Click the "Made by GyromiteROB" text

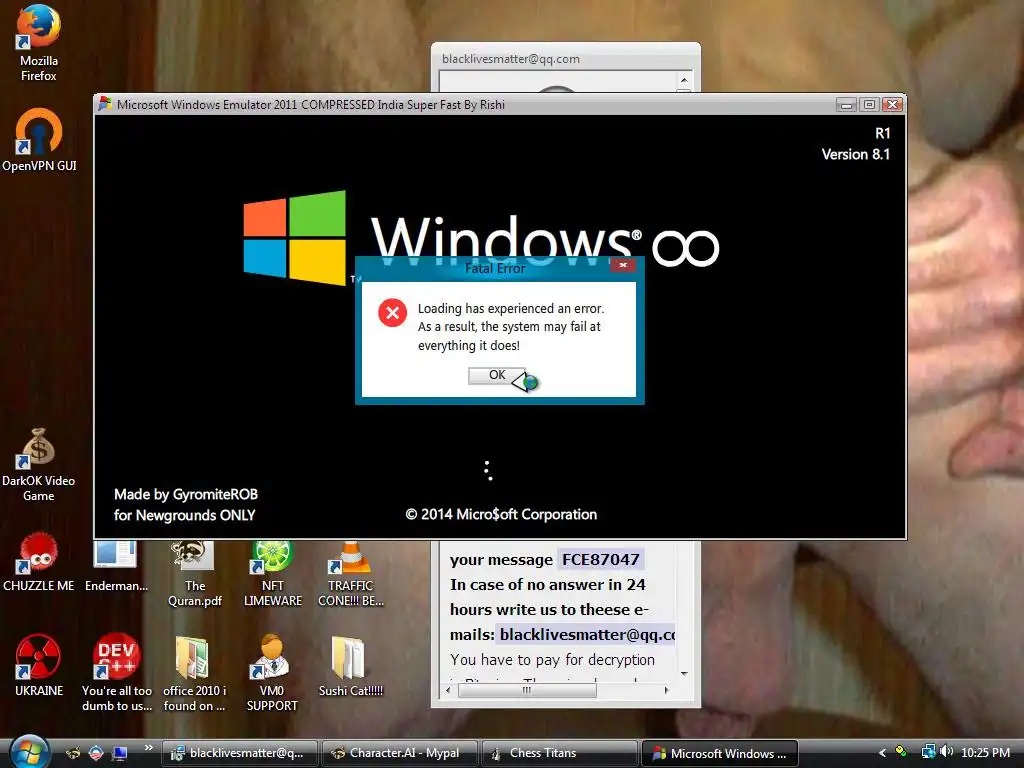coord(186,494)
